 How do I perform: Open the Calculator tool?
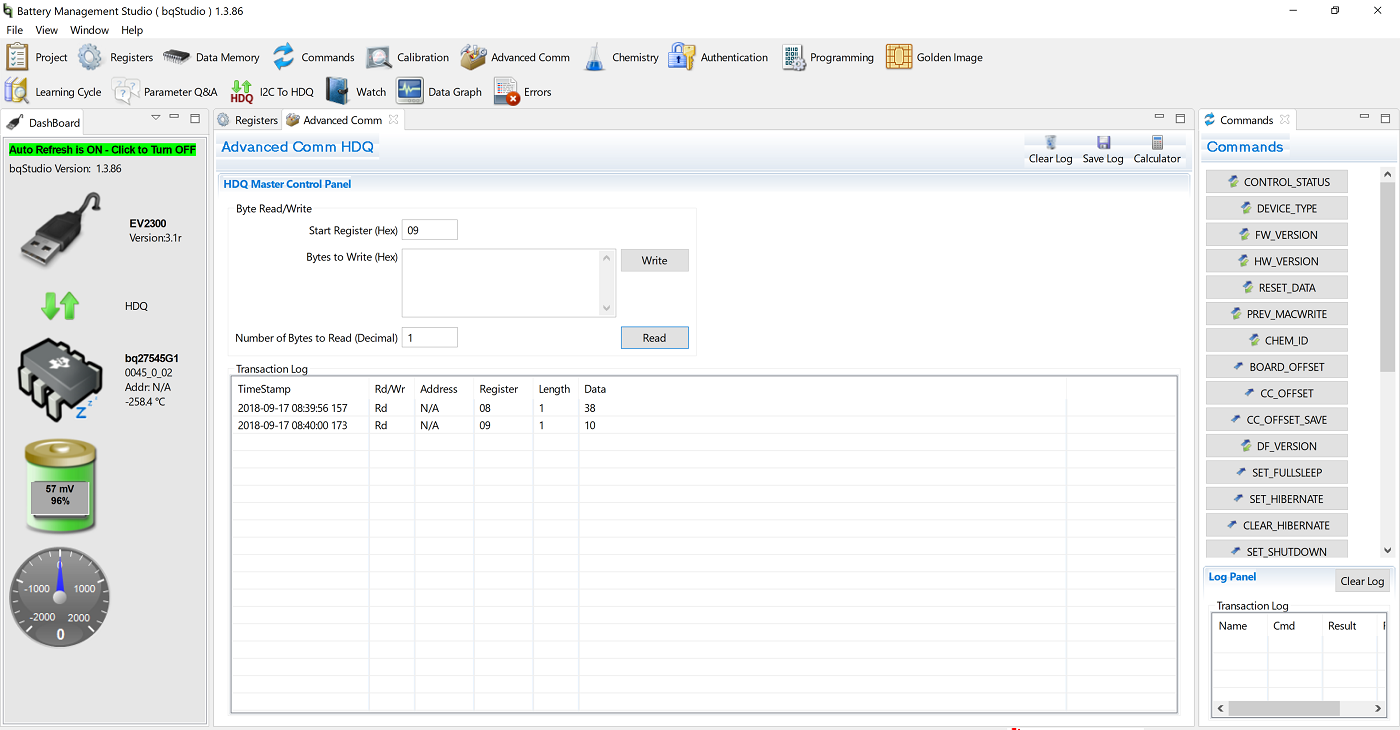pyautogui.click(x=1157, y=150)
